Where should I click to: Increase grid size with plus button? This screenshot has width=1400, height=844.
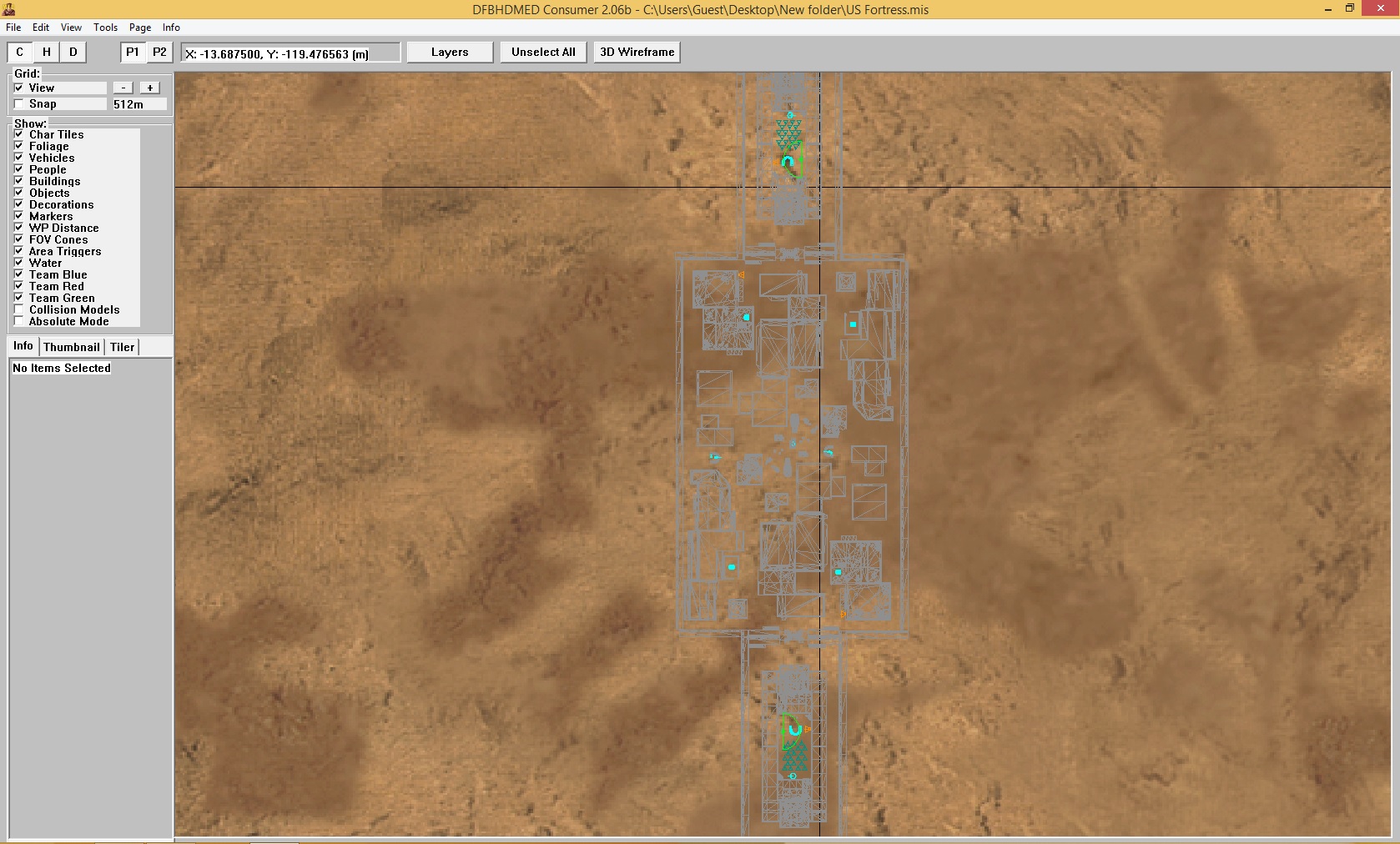click(150, 88)
